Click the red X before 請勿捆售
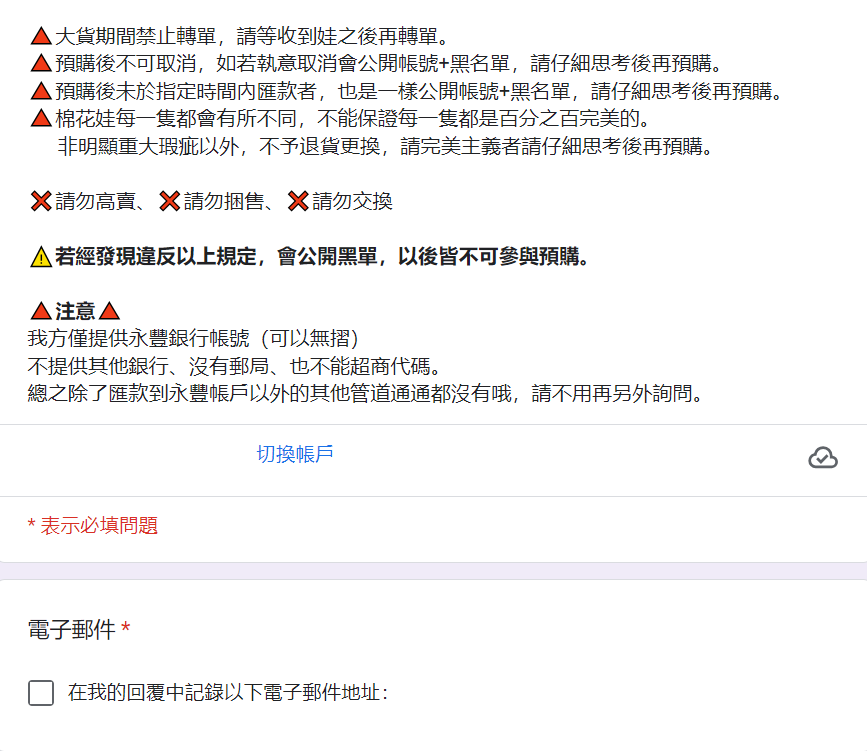This screenshot has width=867, height=751. [x=170, y=201]
